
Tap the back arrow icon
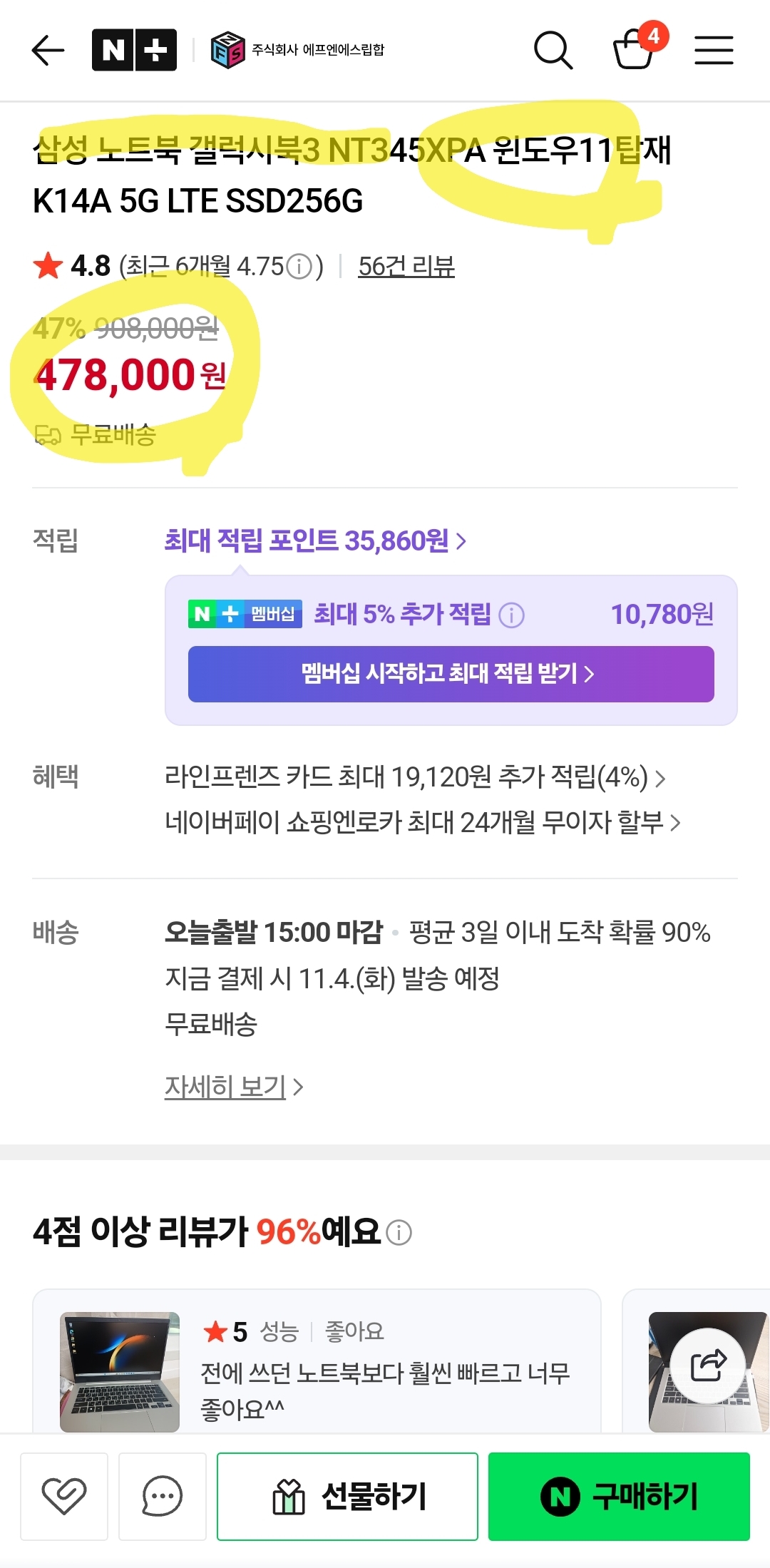pos(48,50)
